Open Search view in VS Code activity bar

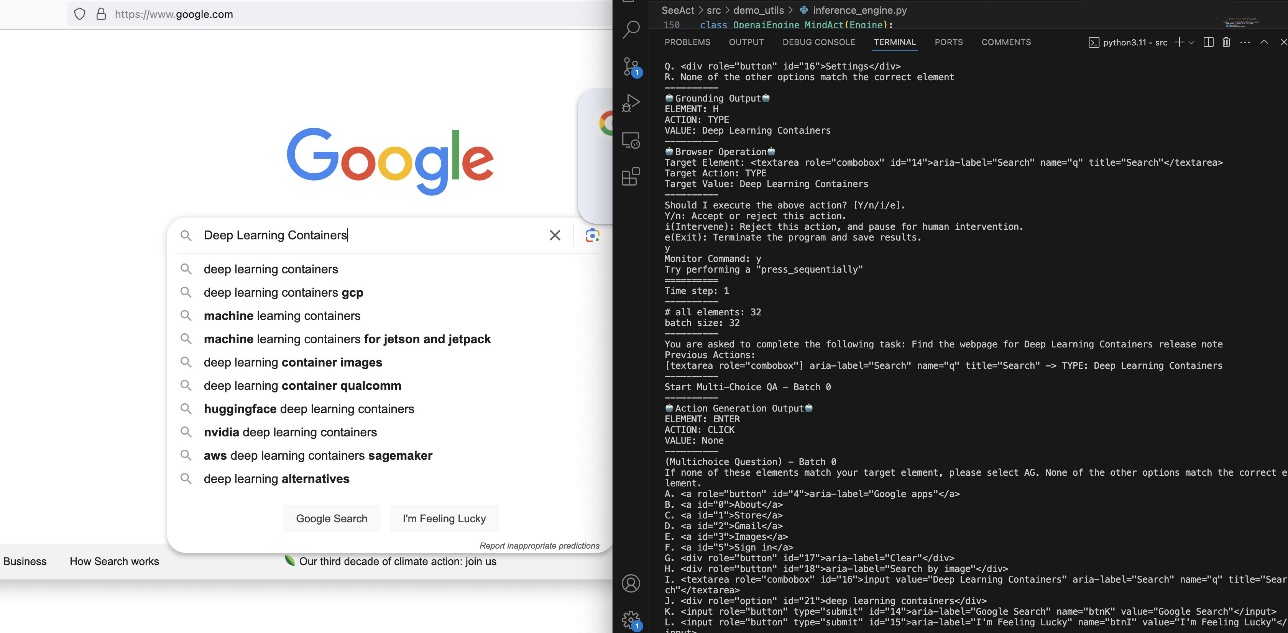[x=631, y=31]
